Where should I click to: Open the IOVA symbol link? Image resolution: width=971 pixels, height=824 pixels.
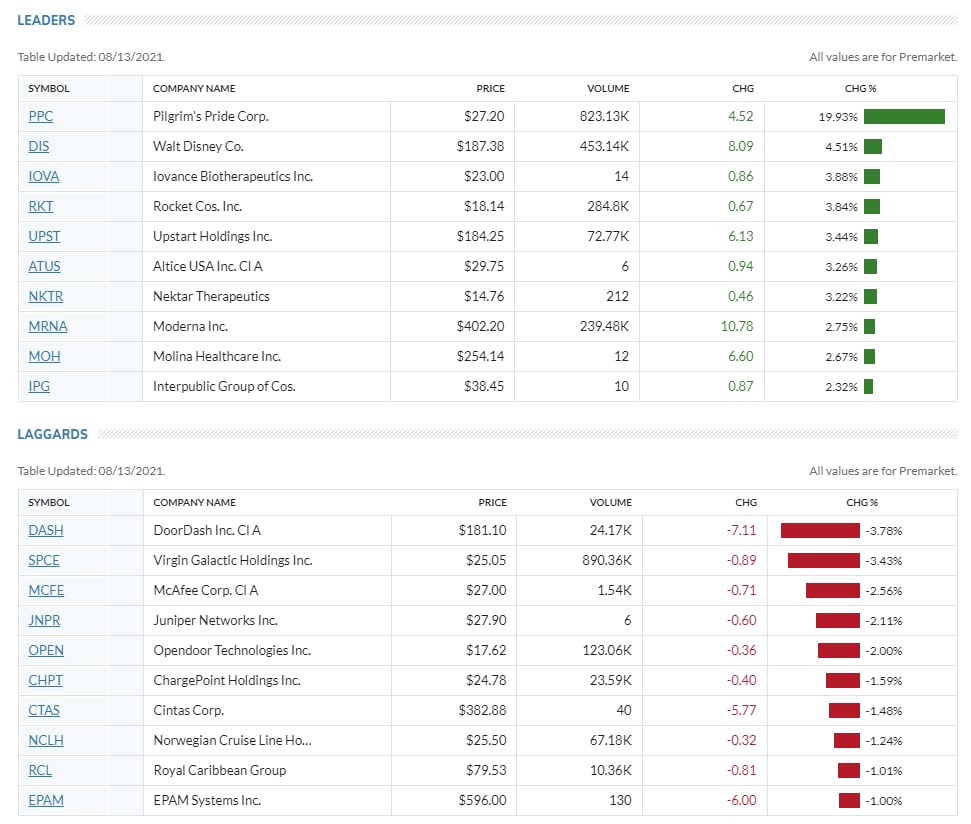pos(44,176)
